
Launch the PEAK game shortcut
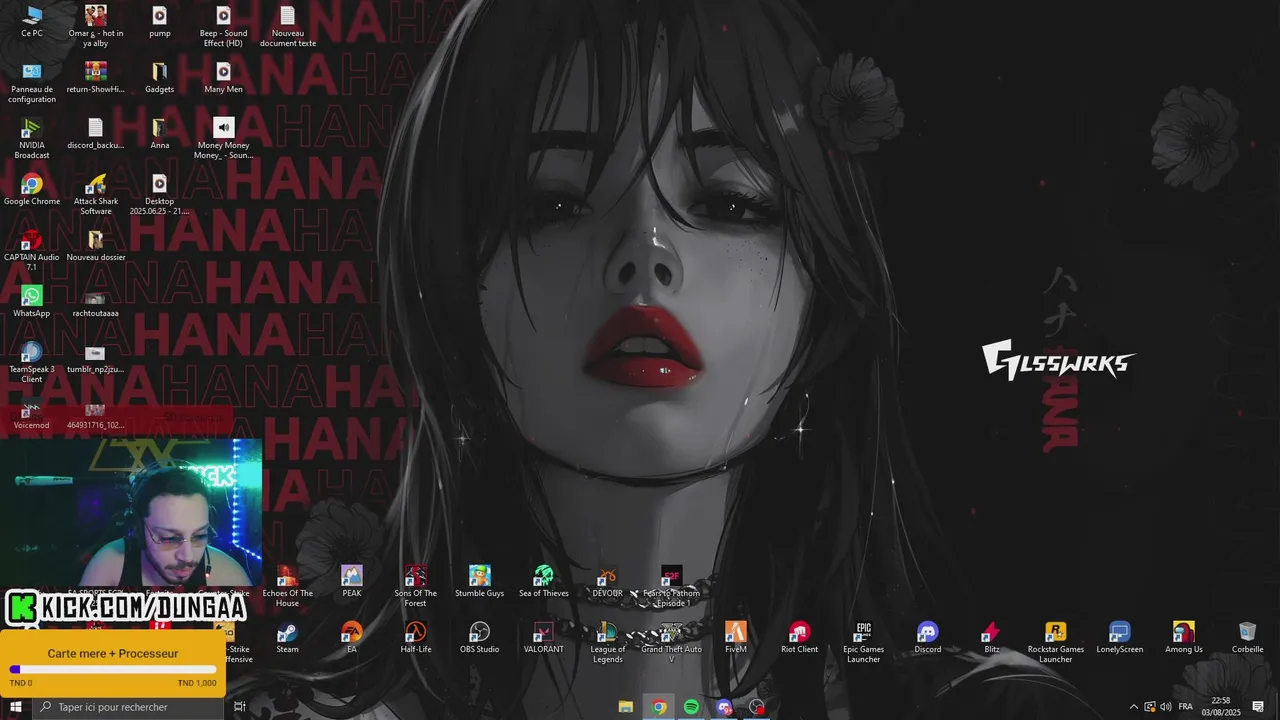pos(352,582)
